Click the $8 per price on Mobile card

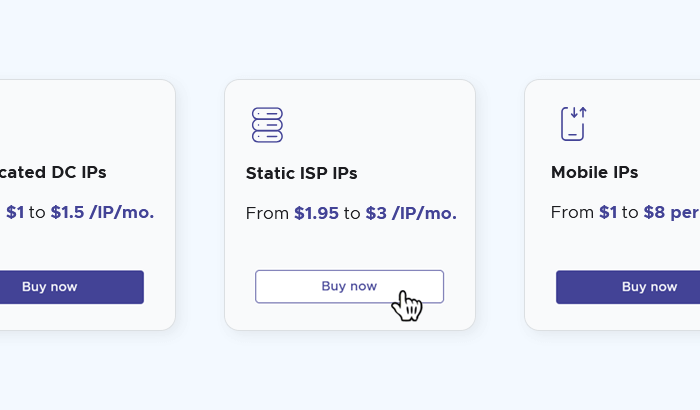click(670, 212)
